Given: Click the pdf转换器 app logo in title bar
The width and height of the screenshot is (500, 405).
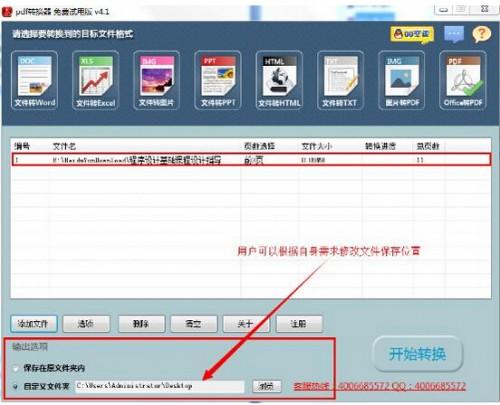Looking at the screenshot, I should coord(6,12).
